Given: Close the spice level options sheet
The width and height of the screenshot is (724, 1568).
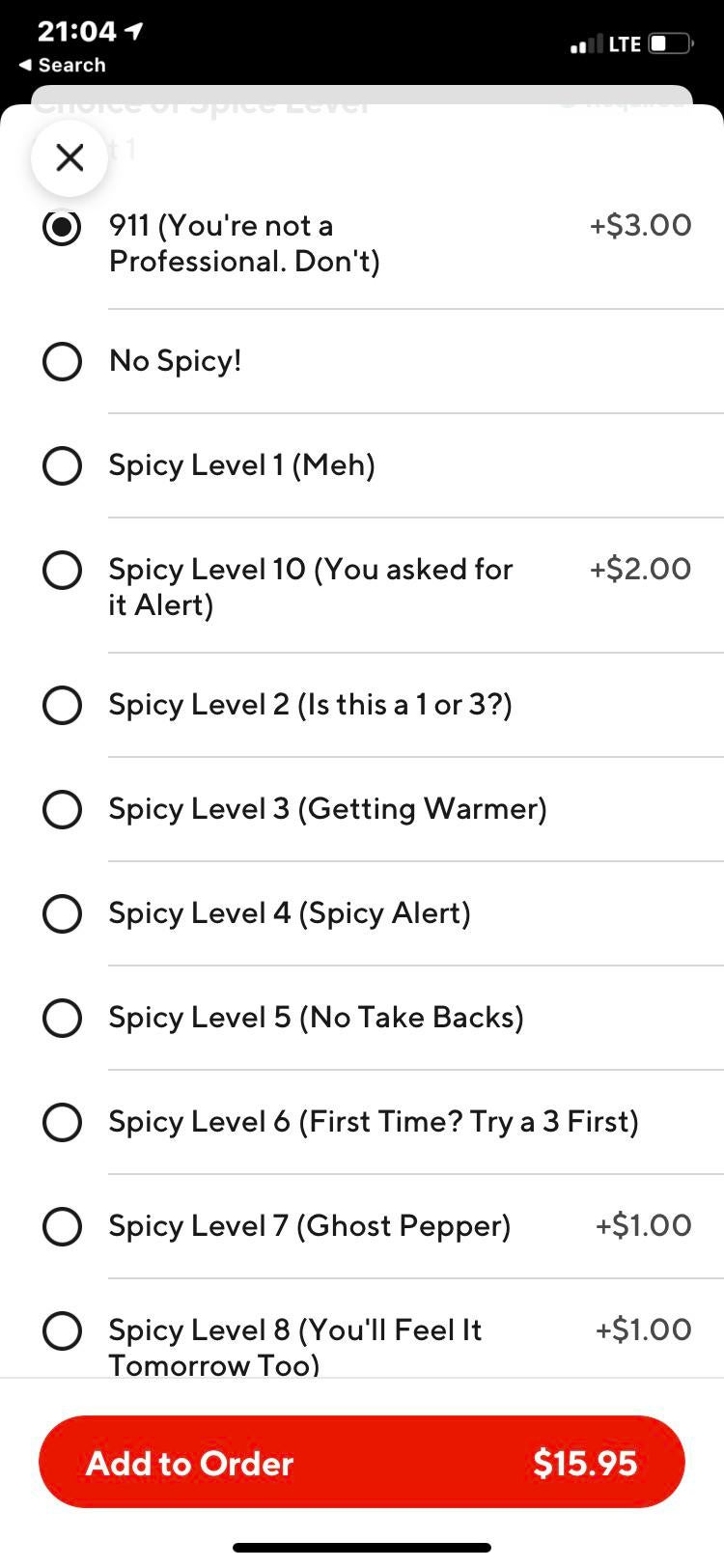Looking at the screenshot, I should (70, 157).
